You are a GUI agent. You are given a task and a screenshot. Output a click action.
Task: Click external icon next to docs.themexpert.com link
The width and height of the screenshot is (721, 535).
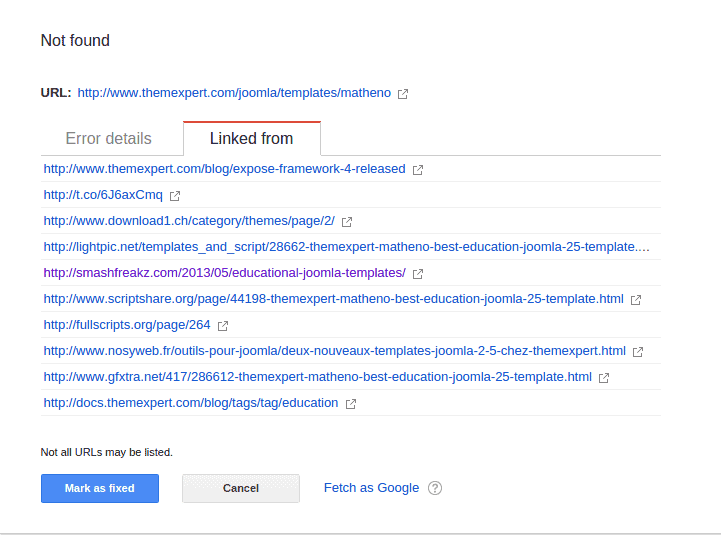coord(350,404)
